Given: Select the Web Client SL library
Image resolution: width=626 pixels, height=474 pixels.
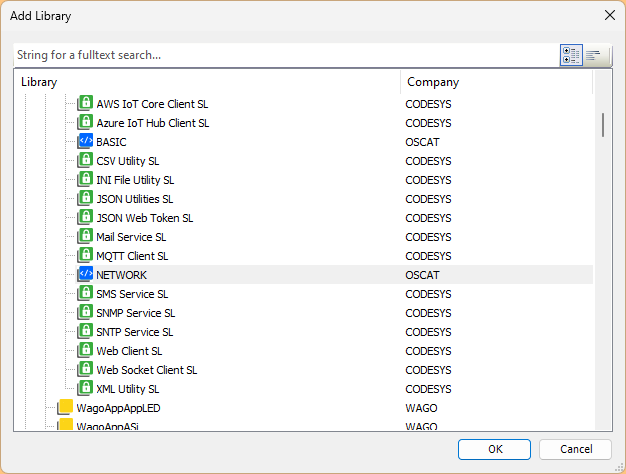Looking at the screenshot, I should (x=129, y=351).
